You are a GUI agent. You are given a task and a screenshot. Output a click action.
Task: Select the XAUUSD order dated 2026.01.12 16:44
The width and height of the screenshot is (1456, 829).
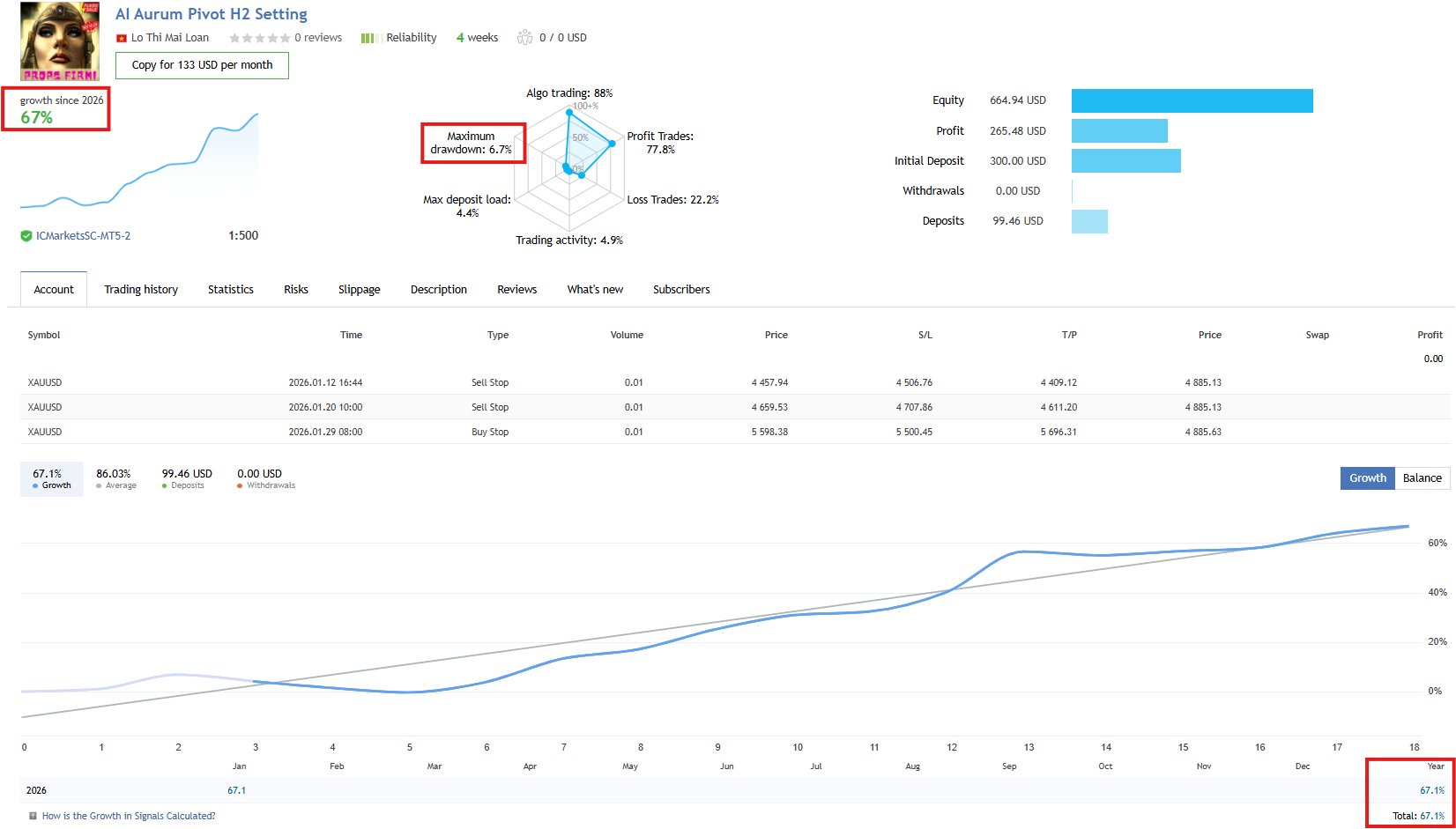[735, 382]
